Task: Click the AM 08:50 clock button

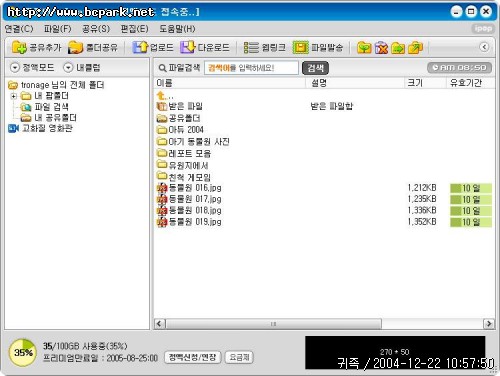Action: pyautogui.click(x=459, y=68)
